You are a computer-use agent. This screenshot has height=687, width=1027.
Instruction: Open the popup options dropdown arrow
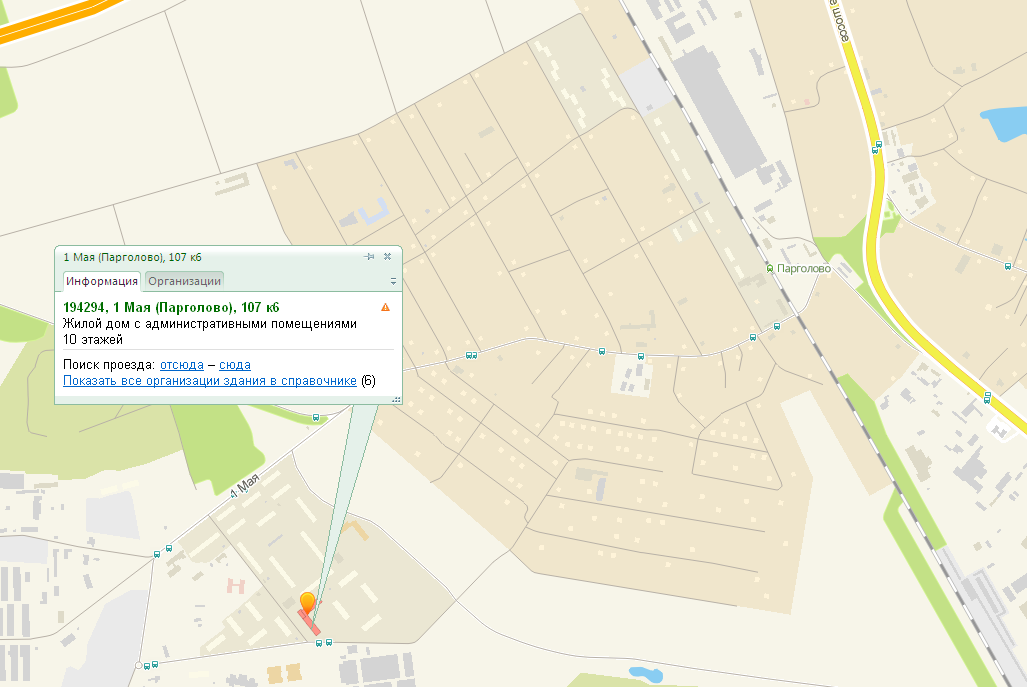[393, 281]
